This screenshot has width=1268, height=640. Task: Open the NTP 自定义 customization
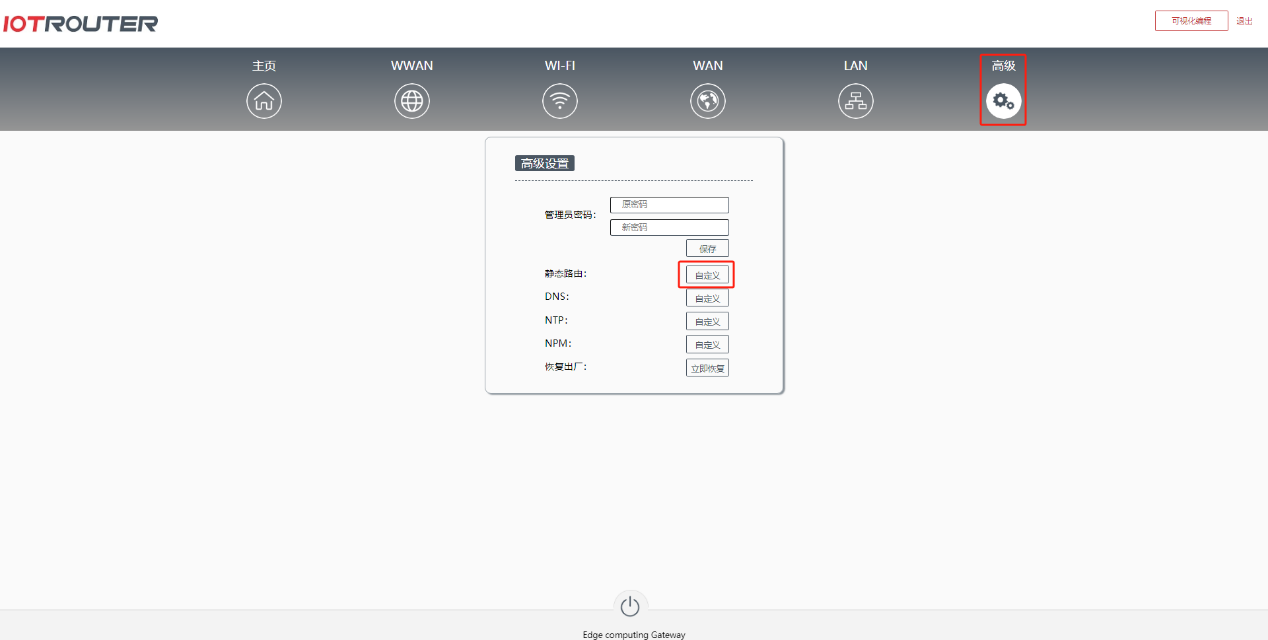707,320
